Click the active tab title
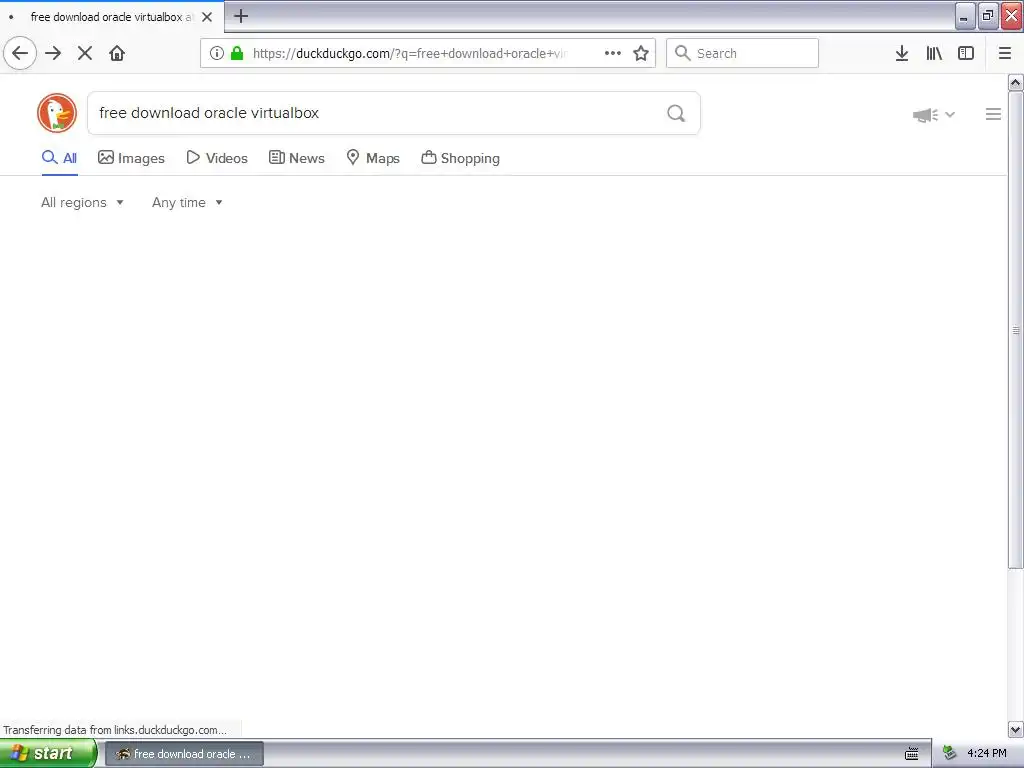The width and height of the screenshot is (1024, 768). click(x=112, y=17)
